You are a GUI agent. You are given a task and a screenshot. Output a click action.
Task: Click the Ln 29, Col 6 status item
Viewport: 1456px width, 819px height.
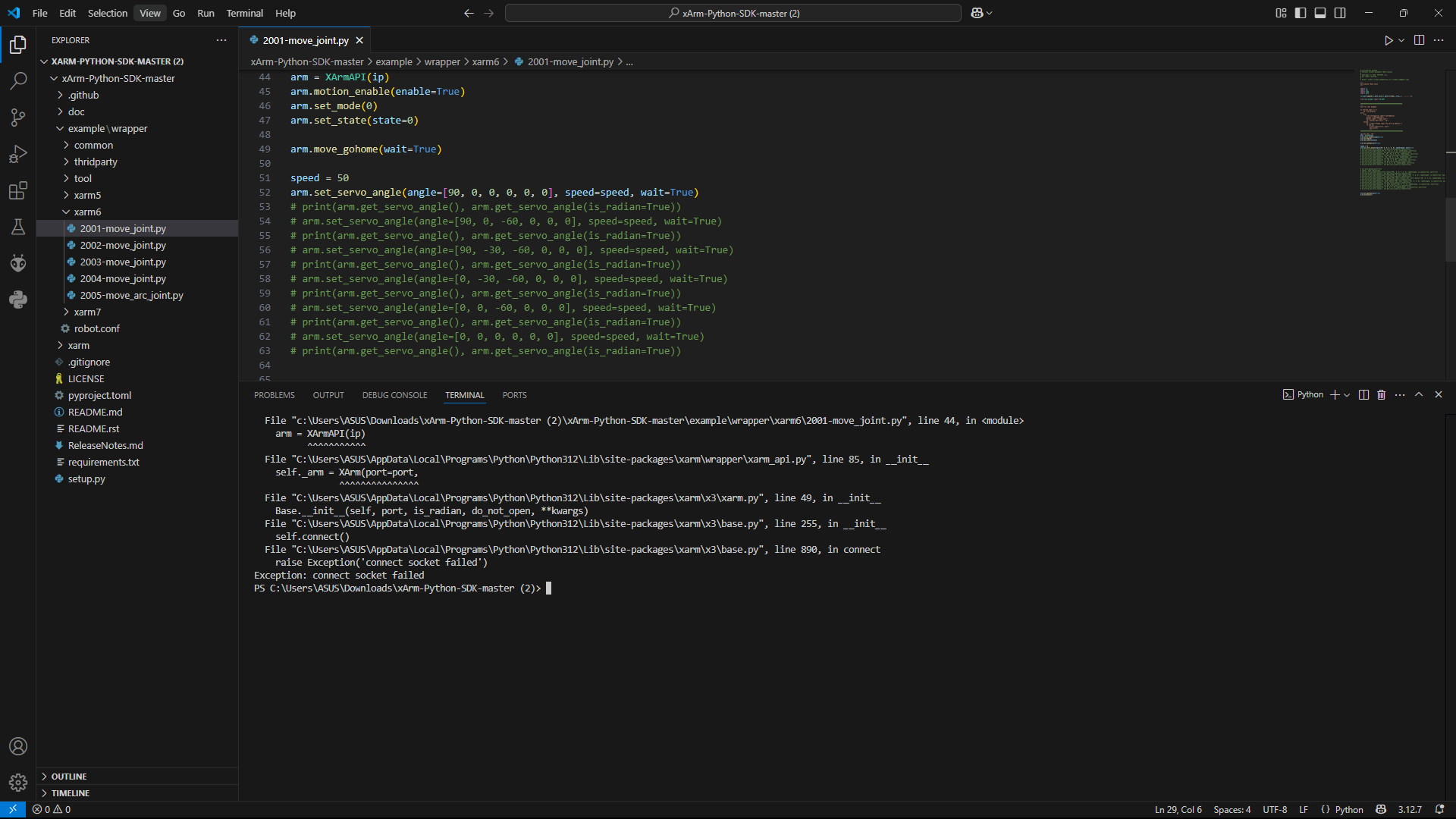click(1178, 809)
